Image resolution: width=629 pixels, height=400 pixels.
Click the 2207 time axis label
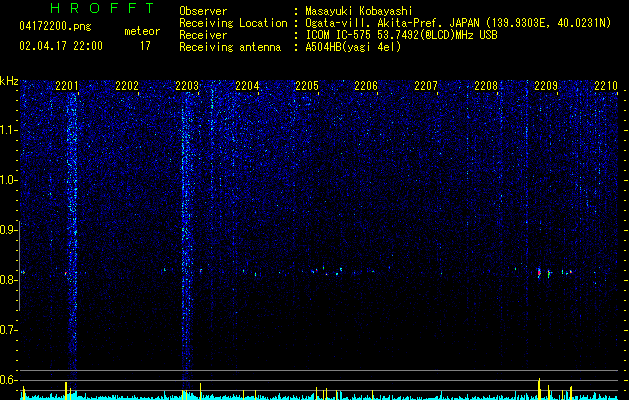[x=426, y=86]
